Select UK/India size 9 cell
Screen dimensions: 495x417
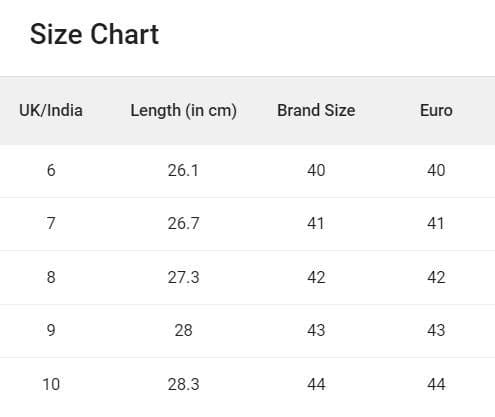[51, 330]
